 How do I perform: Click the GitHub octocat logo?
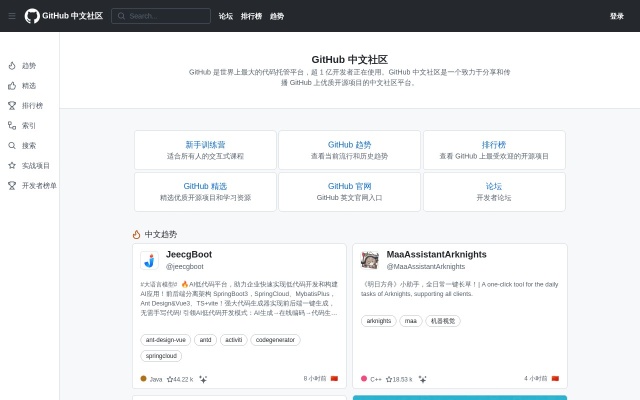click(32, 16)
